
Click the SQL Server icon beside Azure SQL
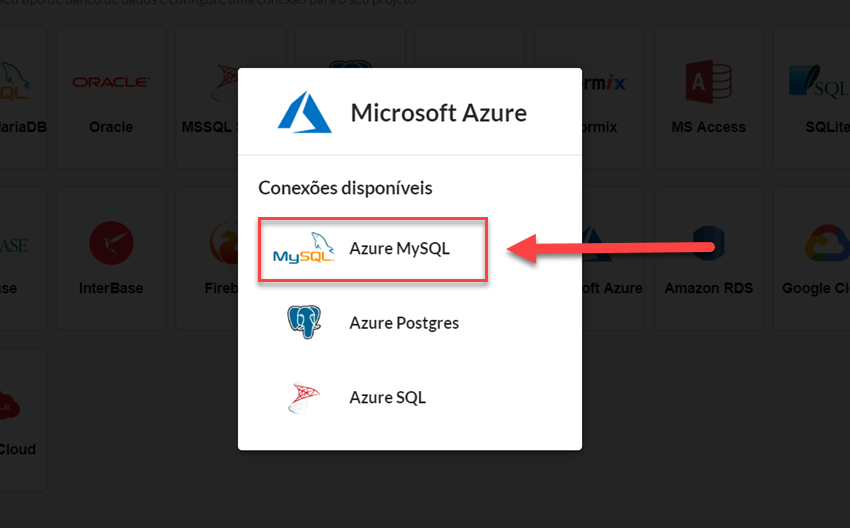304,397
